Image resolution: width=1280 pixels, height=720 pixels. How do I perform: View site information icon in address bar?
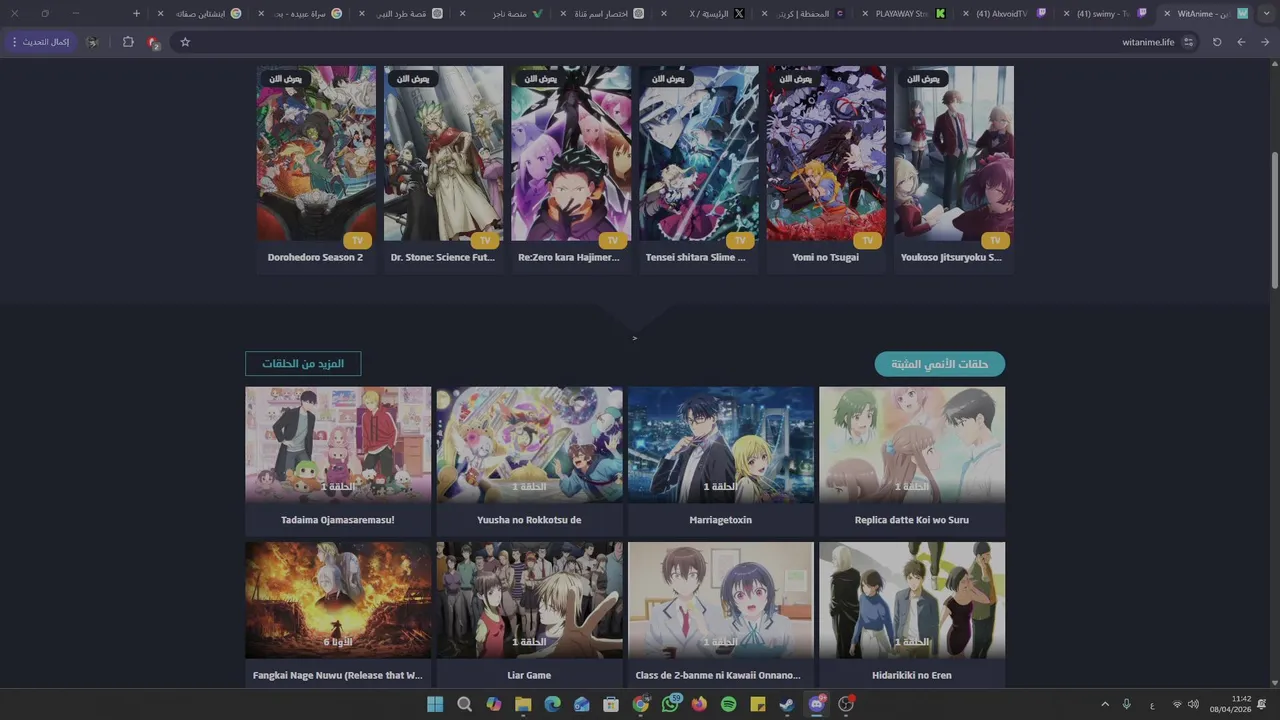[1188, 42]
